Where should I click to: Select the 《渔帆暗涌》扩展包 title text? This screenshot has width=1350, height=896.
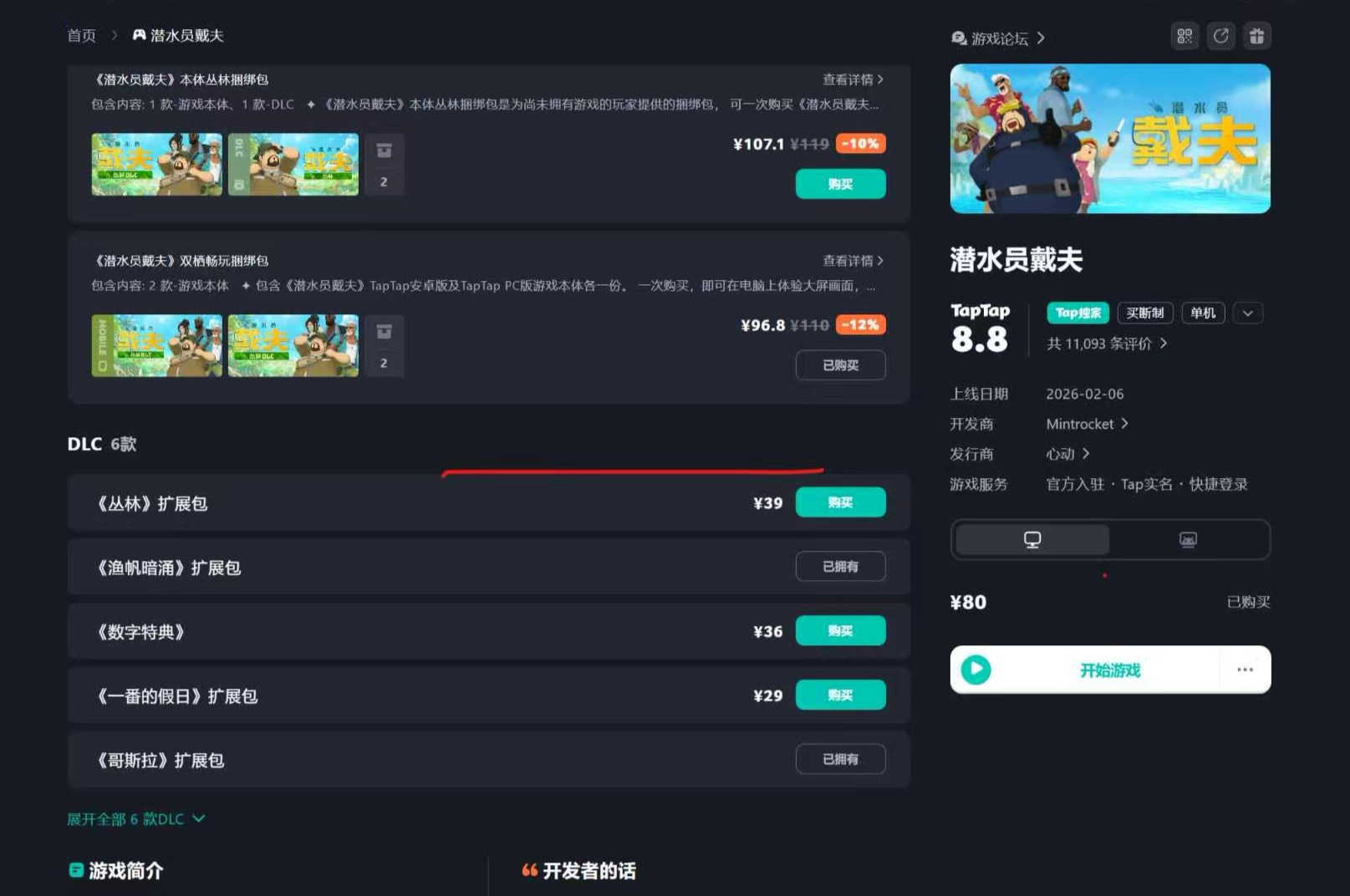click(168, 568)
